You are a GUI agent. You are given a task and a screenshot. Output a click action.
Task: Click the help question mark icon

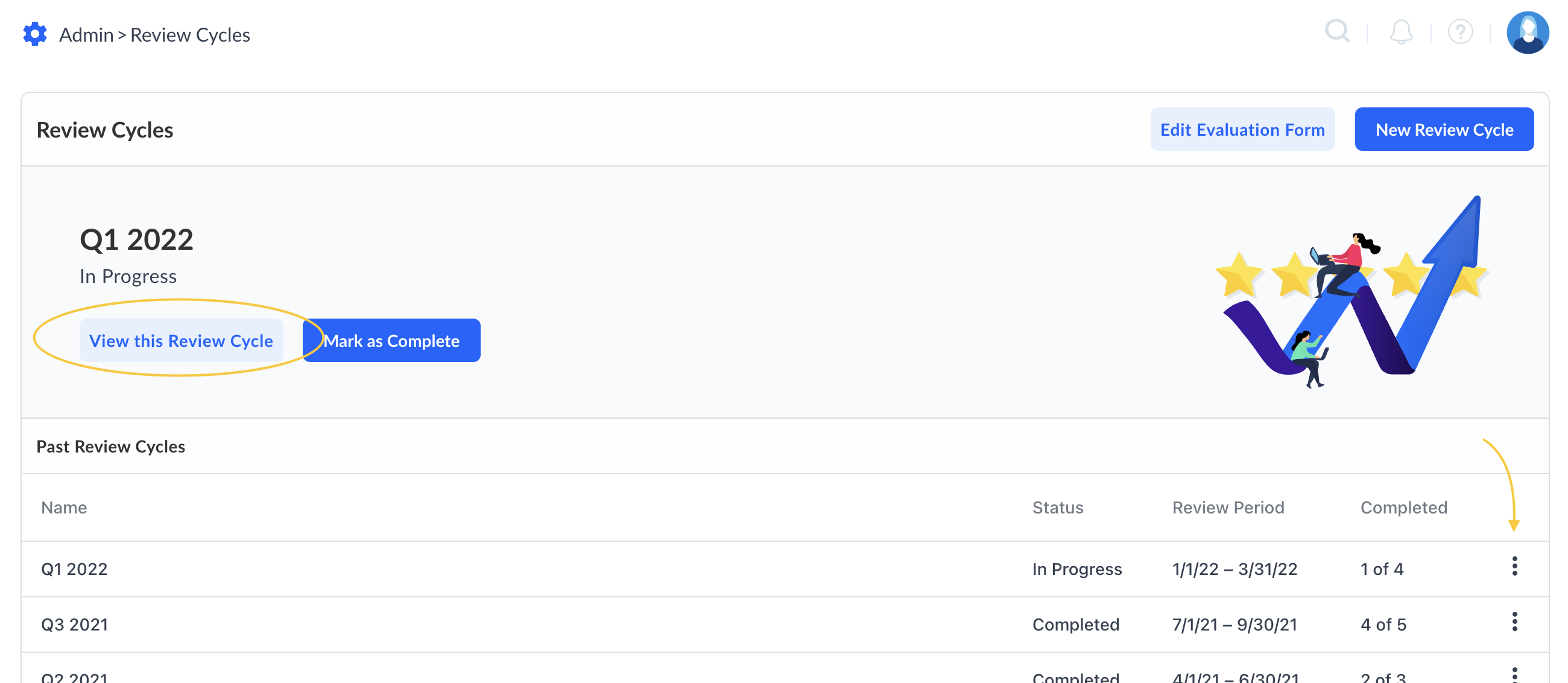pos(1459,31)
